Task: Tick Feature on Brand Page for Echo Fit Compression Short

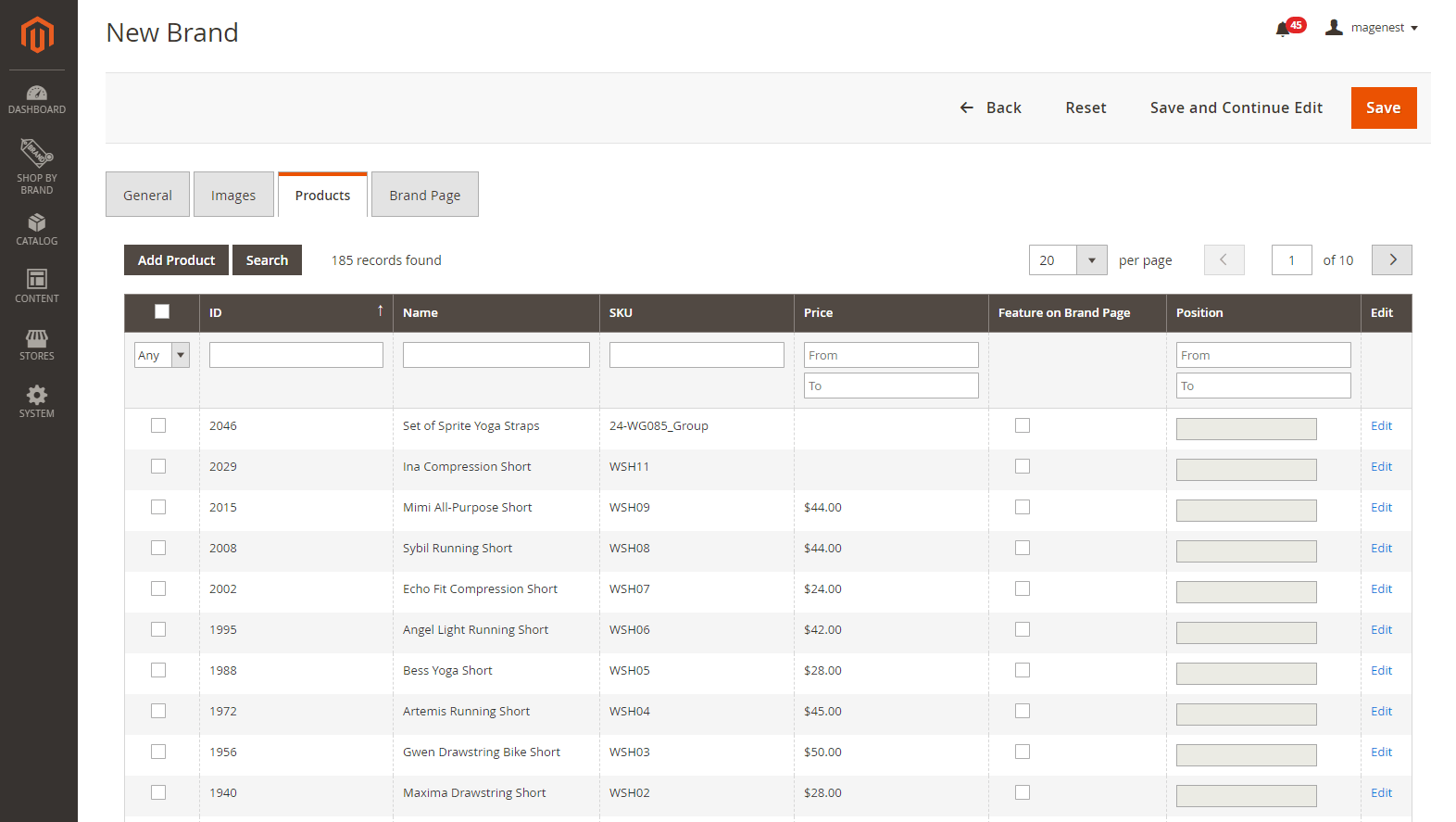Action: (x=1023, y=588)
